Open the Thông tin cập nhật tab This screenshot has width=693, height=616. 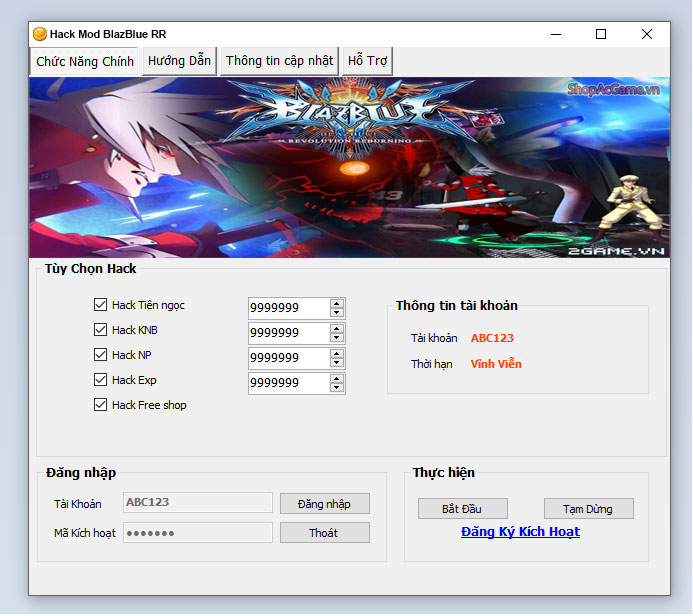point(279,61)
